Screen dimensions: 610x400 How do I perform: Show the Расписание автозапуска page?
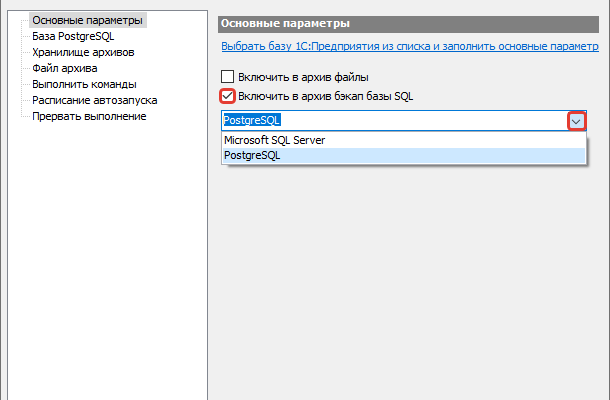(94, 100)
